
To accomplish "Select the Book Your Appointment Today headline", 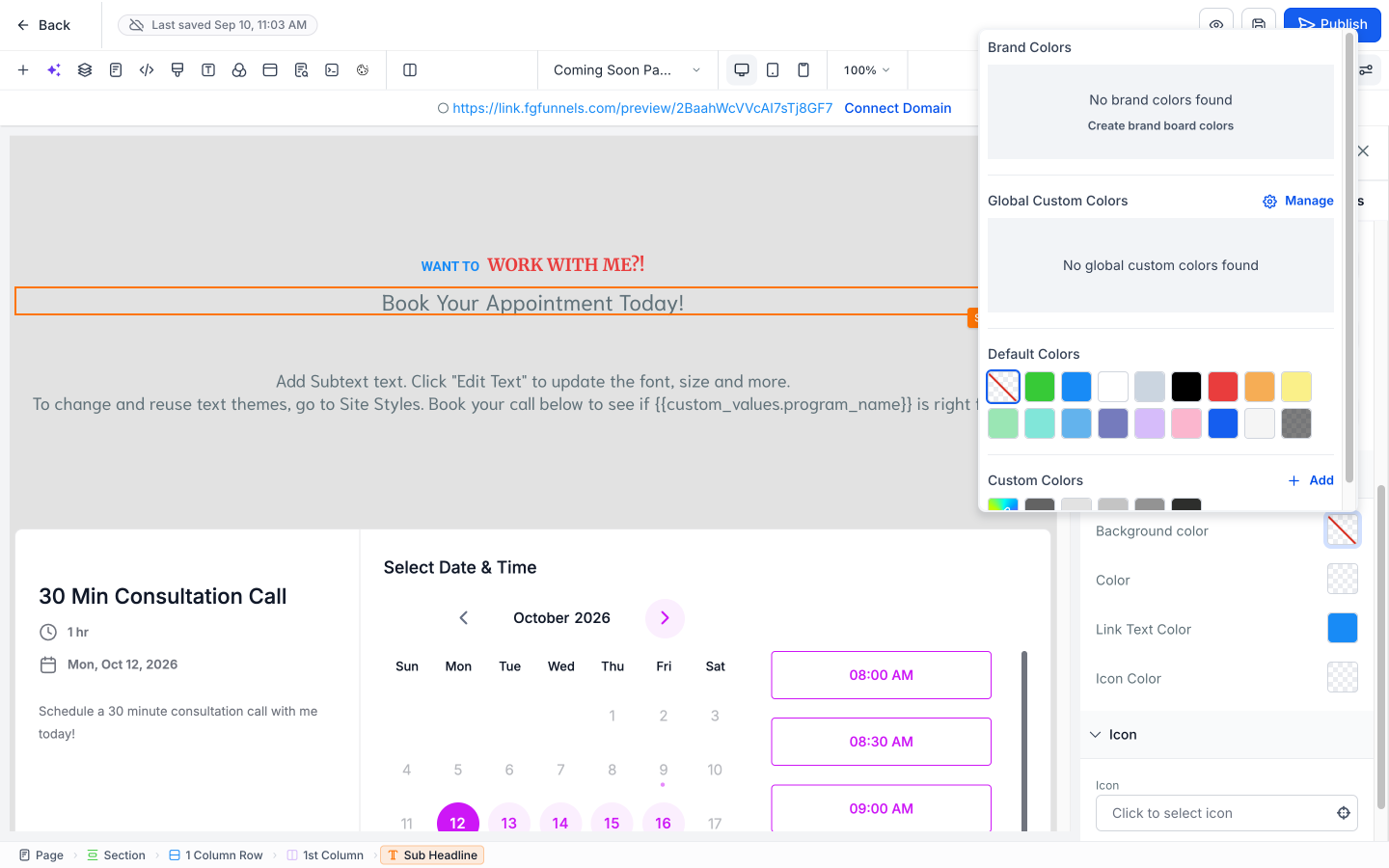I will click(532, 303).
